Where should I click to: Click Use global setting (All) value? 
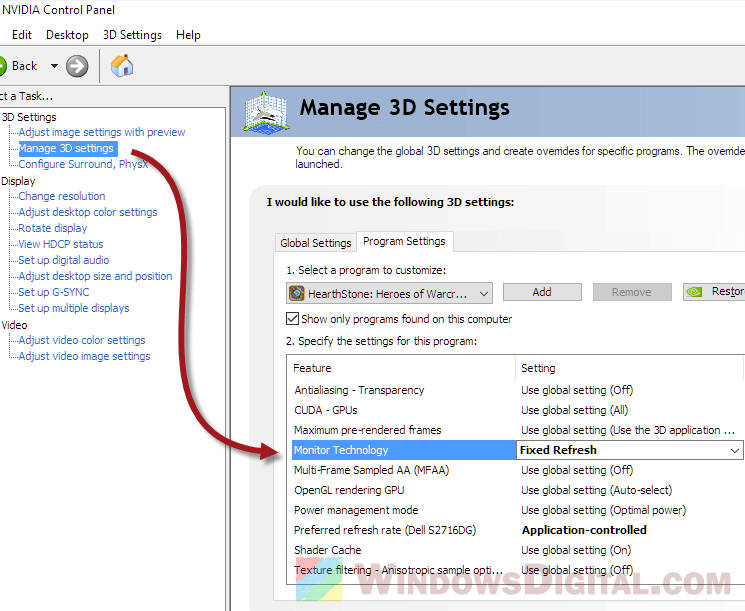[574, 410]
